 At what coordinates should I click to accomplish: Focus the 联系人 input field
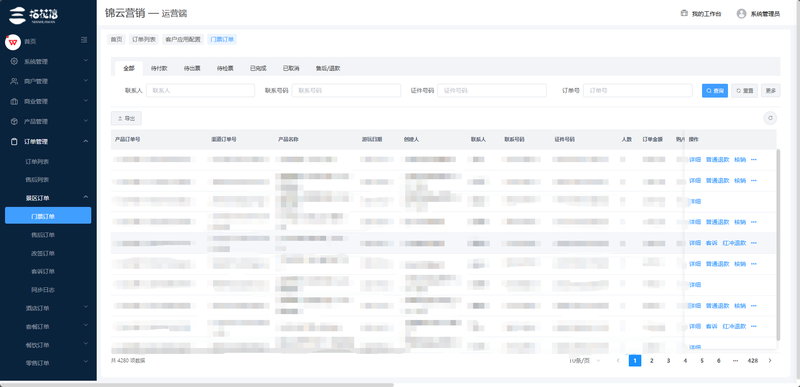click(x=201, y=90)
